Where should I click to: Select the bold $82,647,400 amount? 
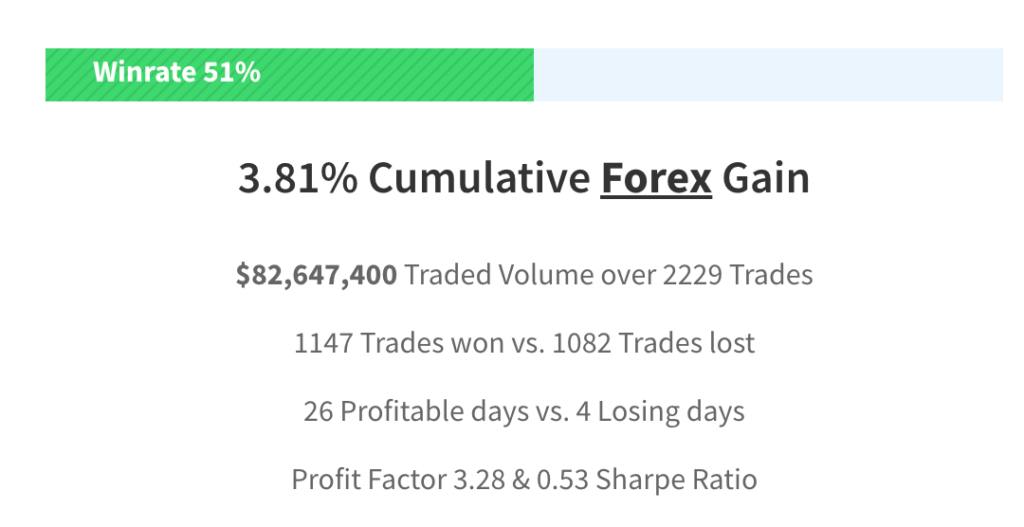(316, 275)
